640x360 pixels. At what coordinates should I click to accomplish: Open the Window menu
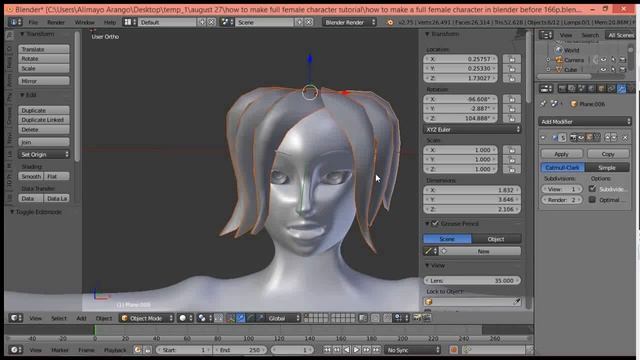click(x=84, y=22)
